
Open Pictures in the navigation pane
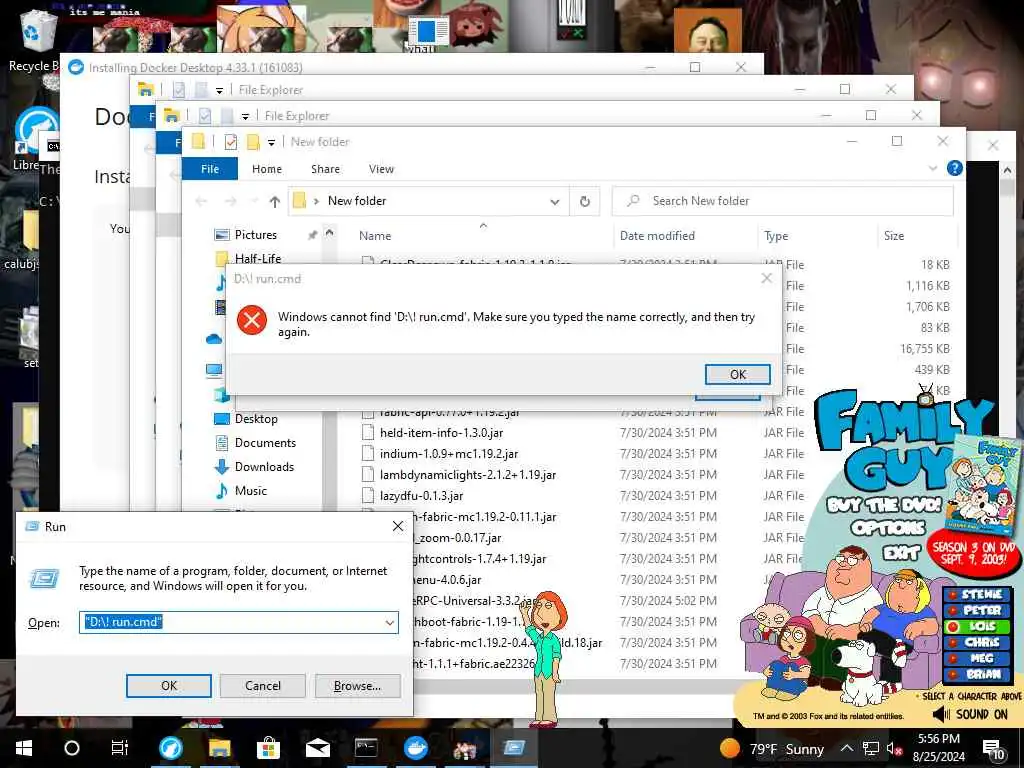pos(255,235)
